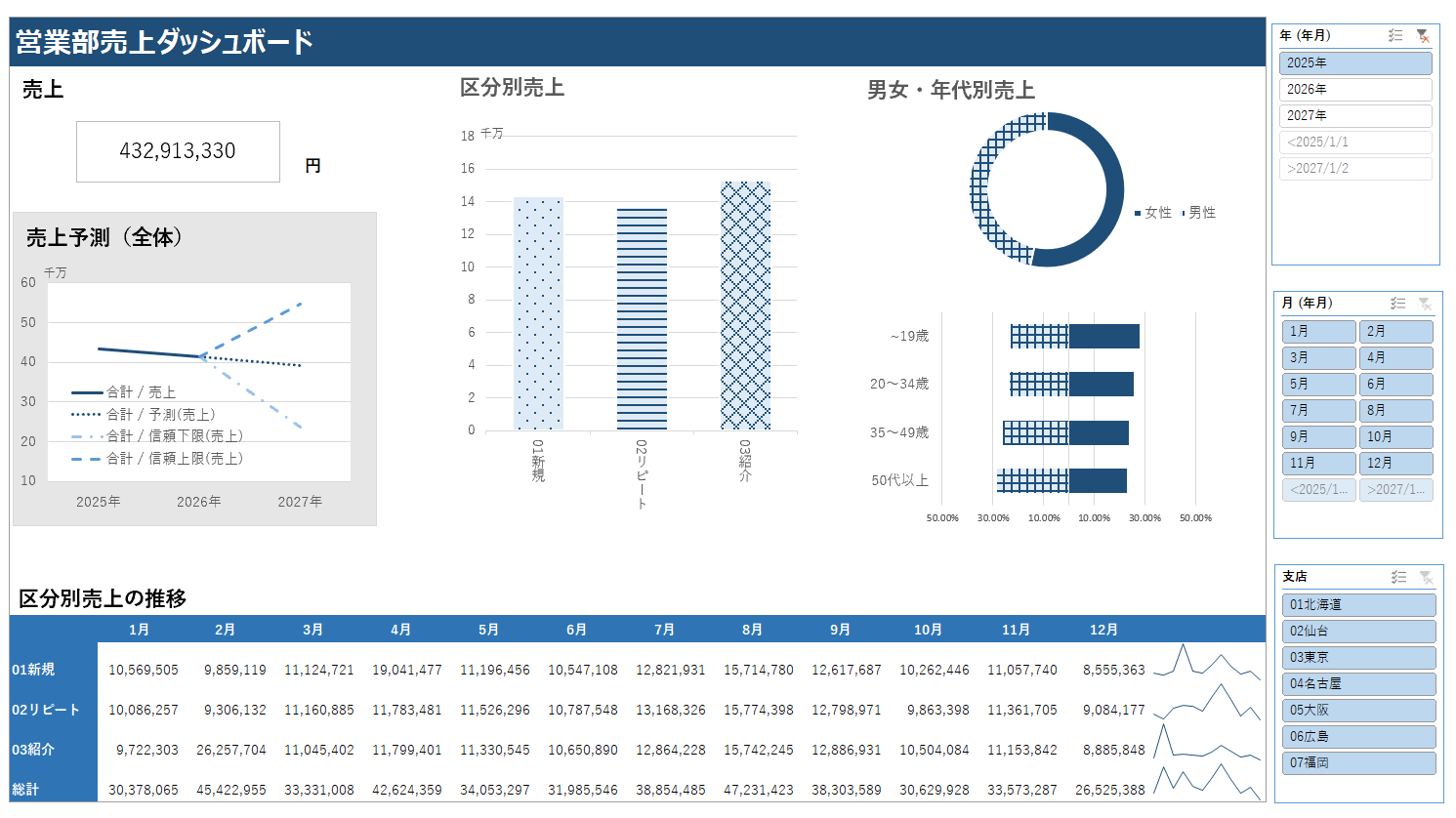Clear the filter on the 月 slicer
Screen dimensions: 1456x818
(1426, 304)
